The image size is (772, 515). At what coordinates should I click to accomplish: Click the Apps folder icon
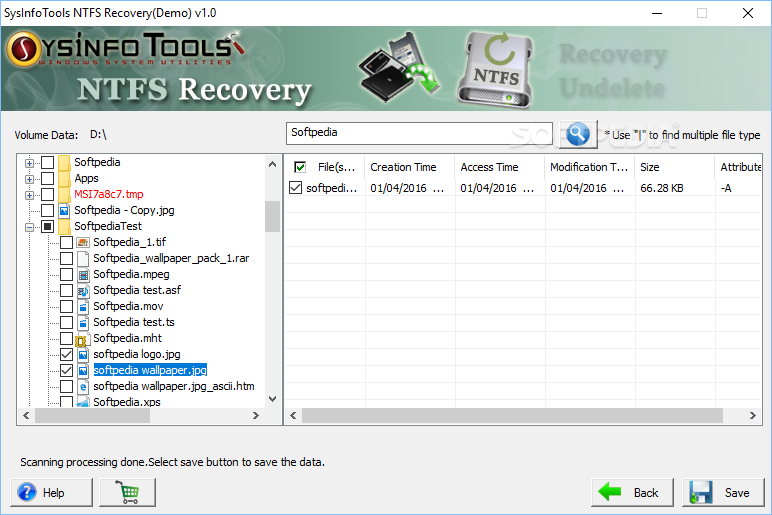[64, 178]
